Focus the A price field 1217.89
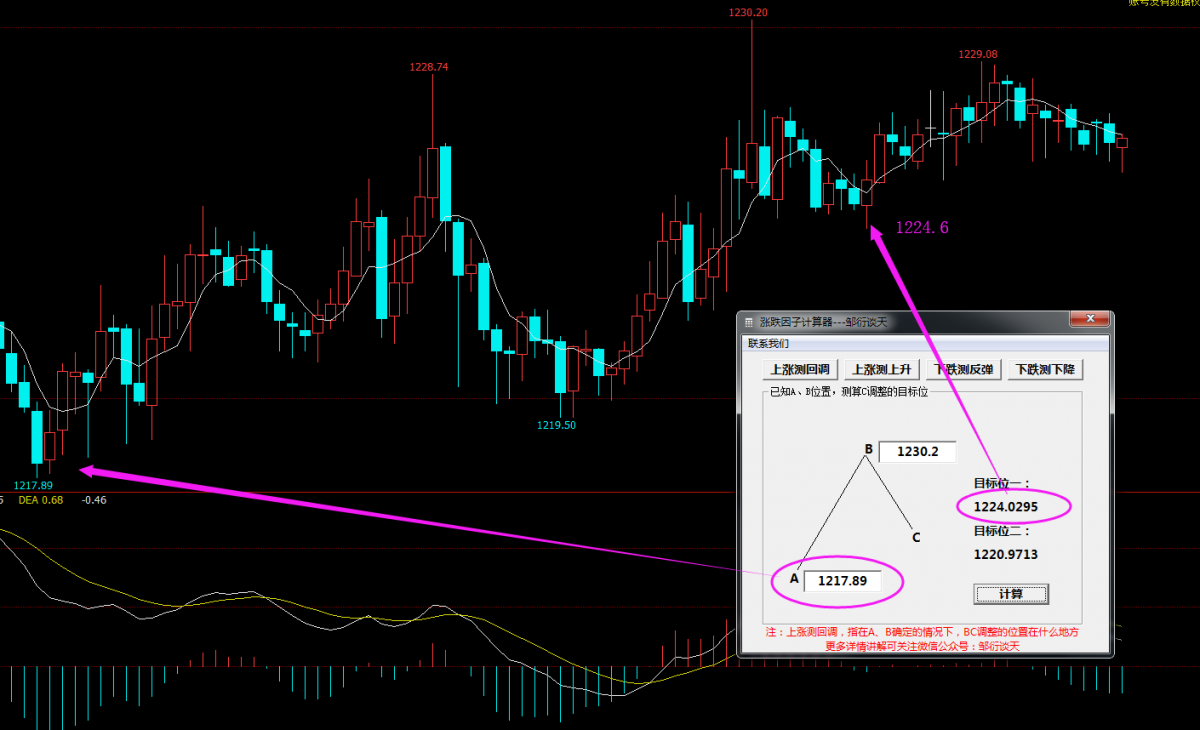 pos(843,580)
